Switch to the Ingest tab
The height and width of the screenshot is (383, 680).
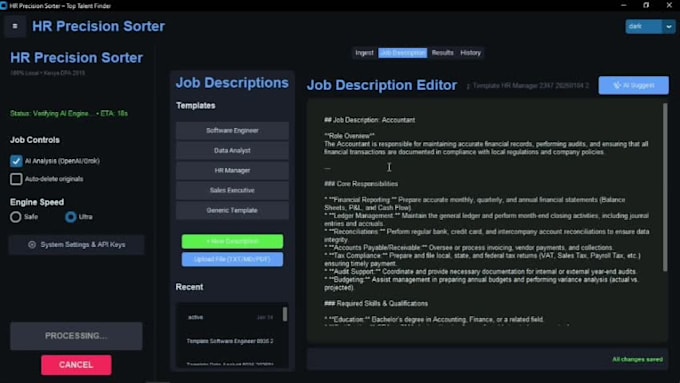tap(364, 53)
